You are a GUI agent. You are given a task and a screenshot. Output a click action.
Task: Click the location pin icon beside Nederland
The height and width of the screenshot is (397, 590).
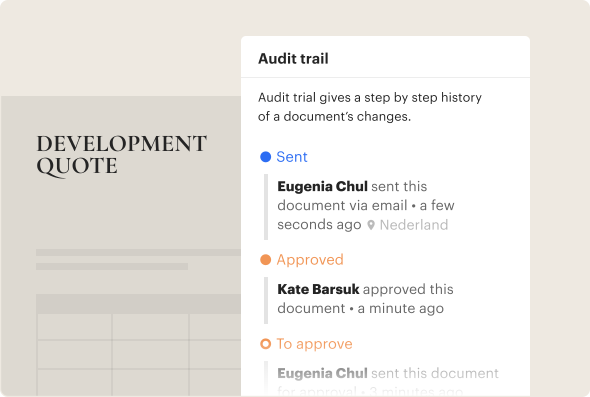[x=371, y=225]
